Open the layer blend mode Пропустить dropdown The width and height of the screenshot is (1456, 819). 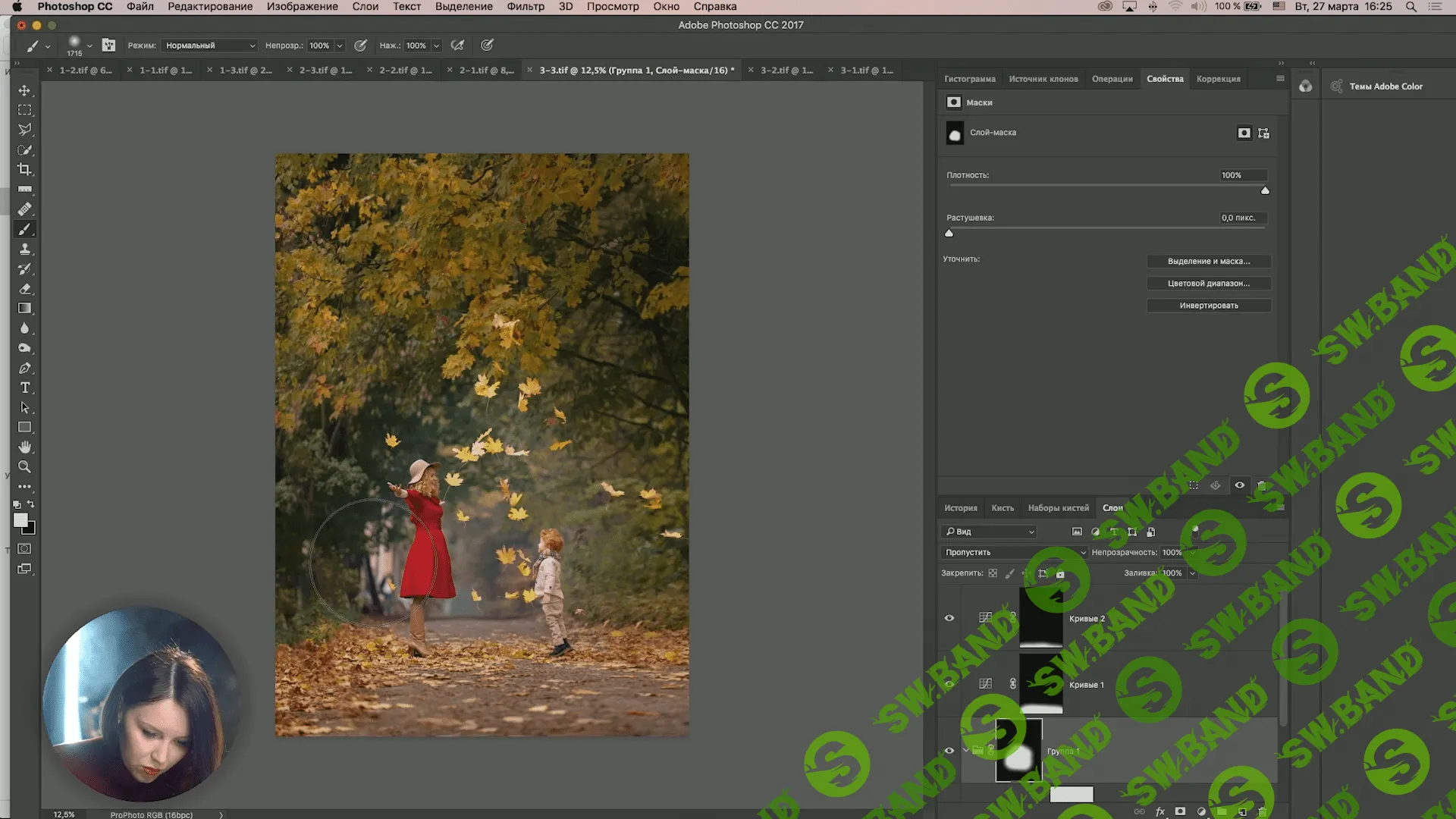1014,552
